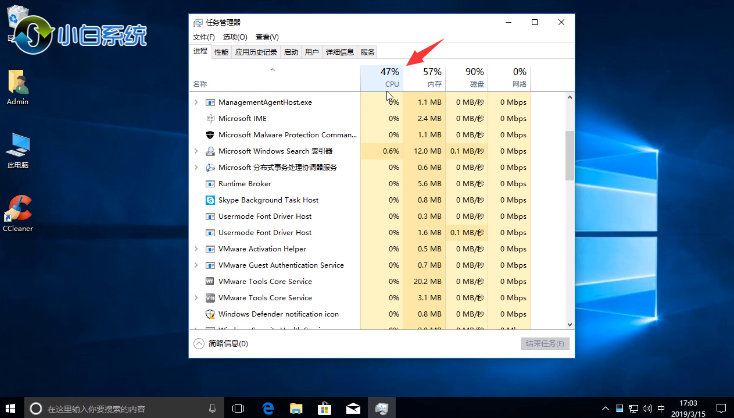Select the first Usermode Font Driver Host 0.3 MB row
The height and width of the screenshot is (418, 734).
(x=360, y=216)
